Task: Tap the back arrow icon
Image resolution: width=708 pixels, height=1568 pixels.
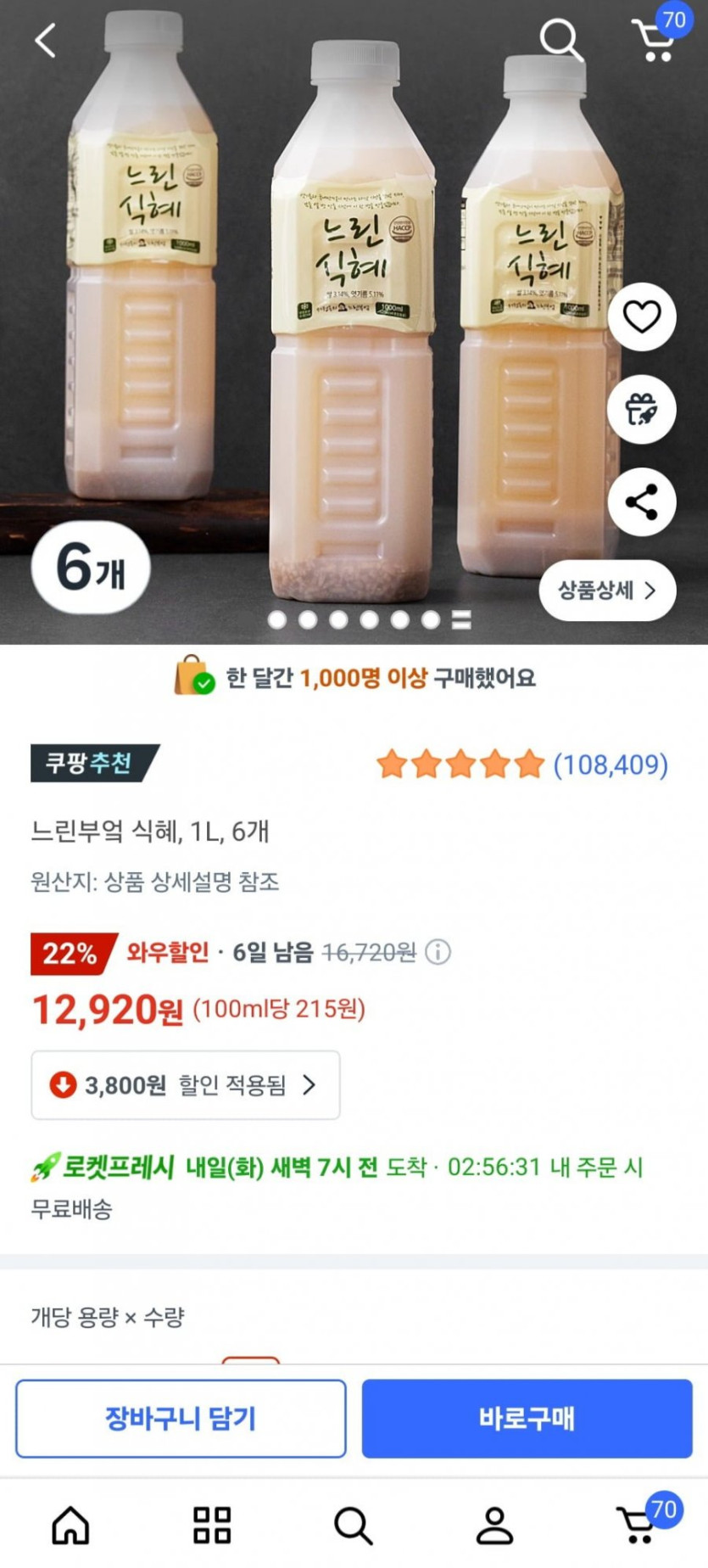Action: pyautogui.click(x=46, y=40)
